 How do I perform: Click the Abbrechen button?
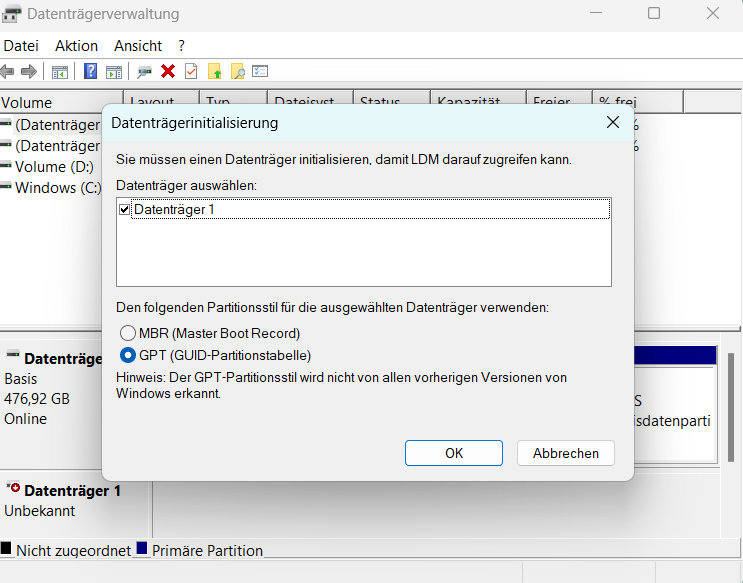click(566, 453)
